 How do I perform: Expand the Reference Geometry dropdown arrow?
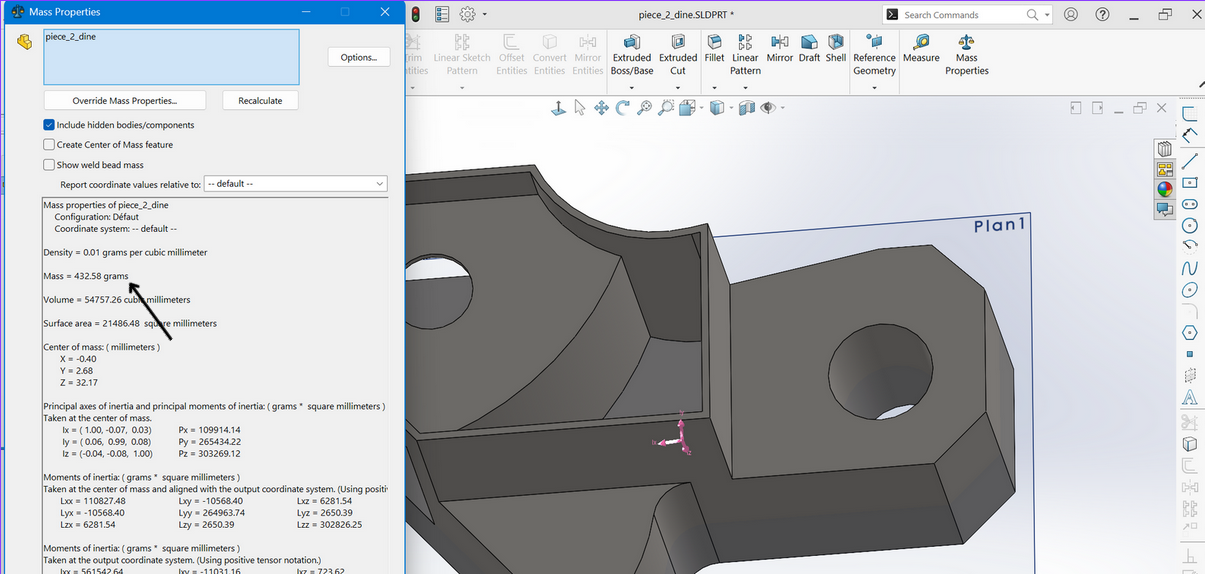(x=874, y=87)
